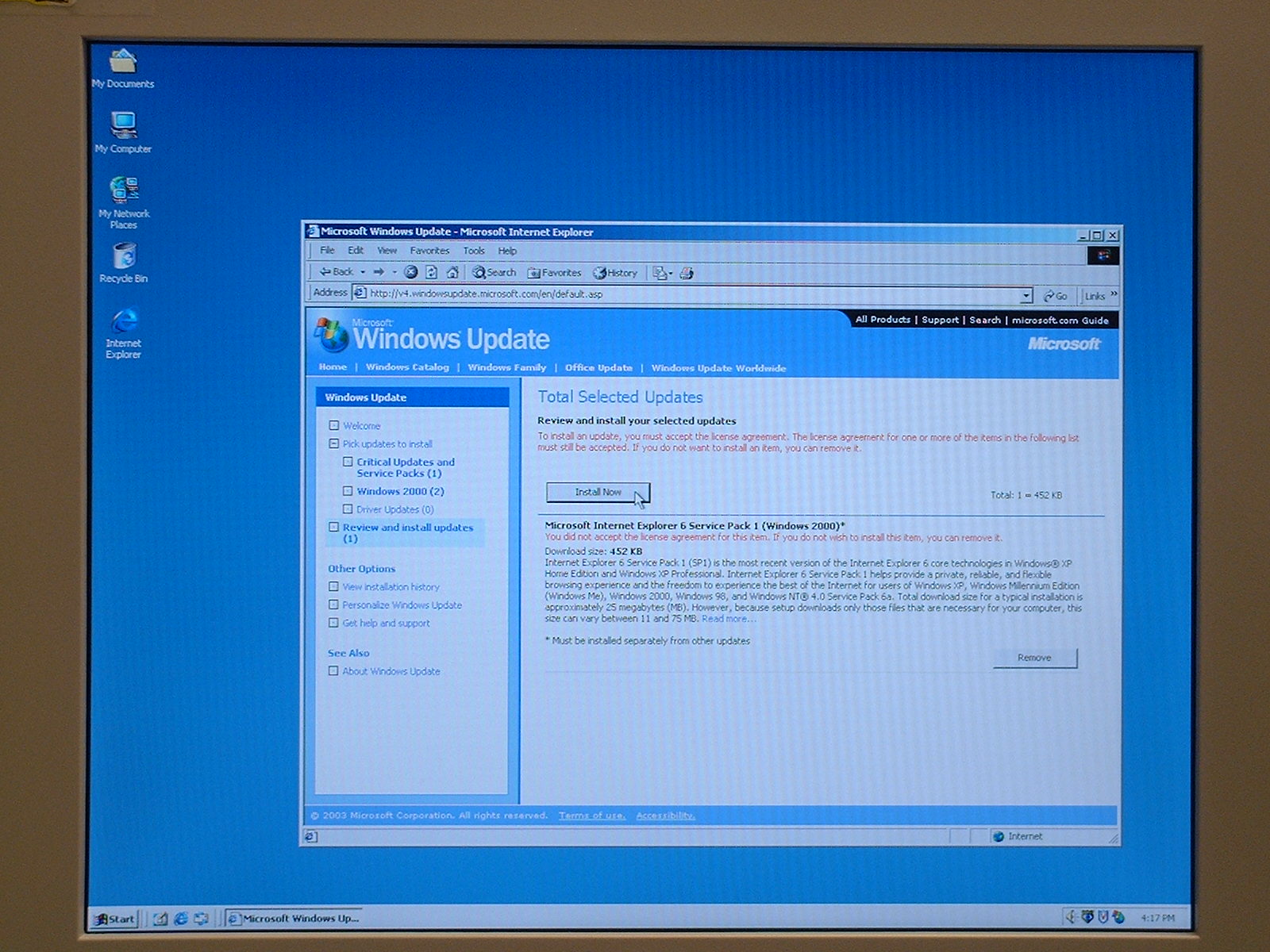Open the Tools menu
The height and width of the screenshot is (952, 1270).
click(x=474, y=251)
